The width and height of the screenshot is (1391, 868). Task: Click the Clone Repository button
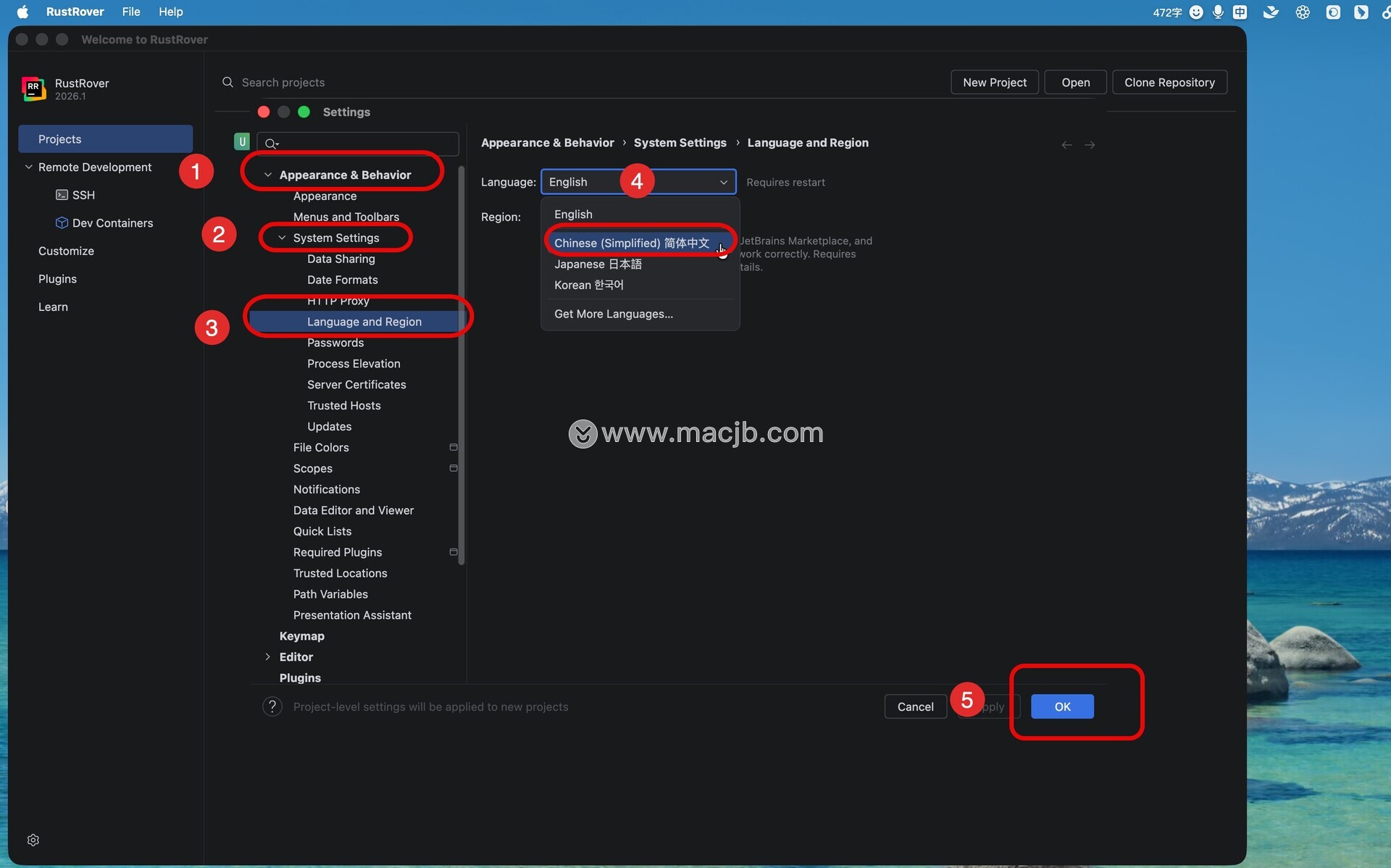1169,82
